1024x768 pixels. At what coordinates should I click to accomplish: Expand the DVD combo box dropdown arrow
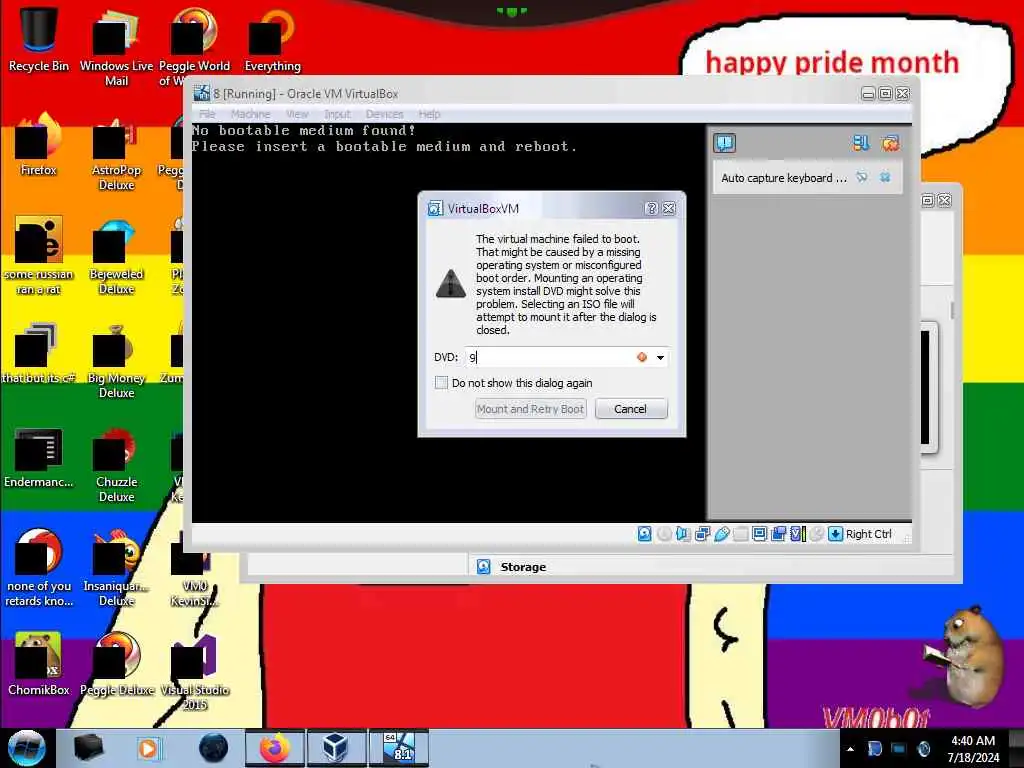[x=660, y=358]
